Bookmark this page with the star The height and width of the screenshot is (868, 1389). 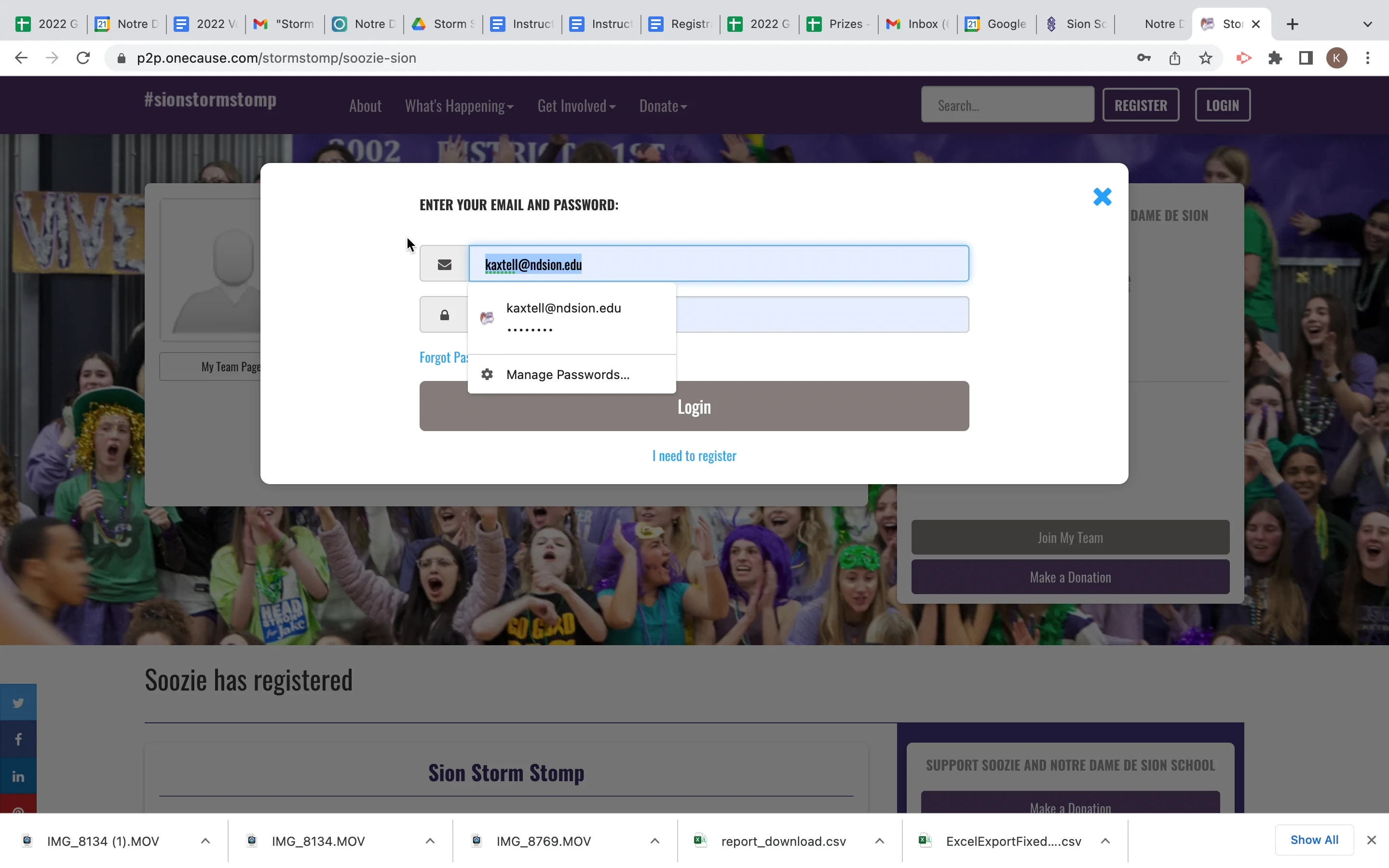(1205, 58)
